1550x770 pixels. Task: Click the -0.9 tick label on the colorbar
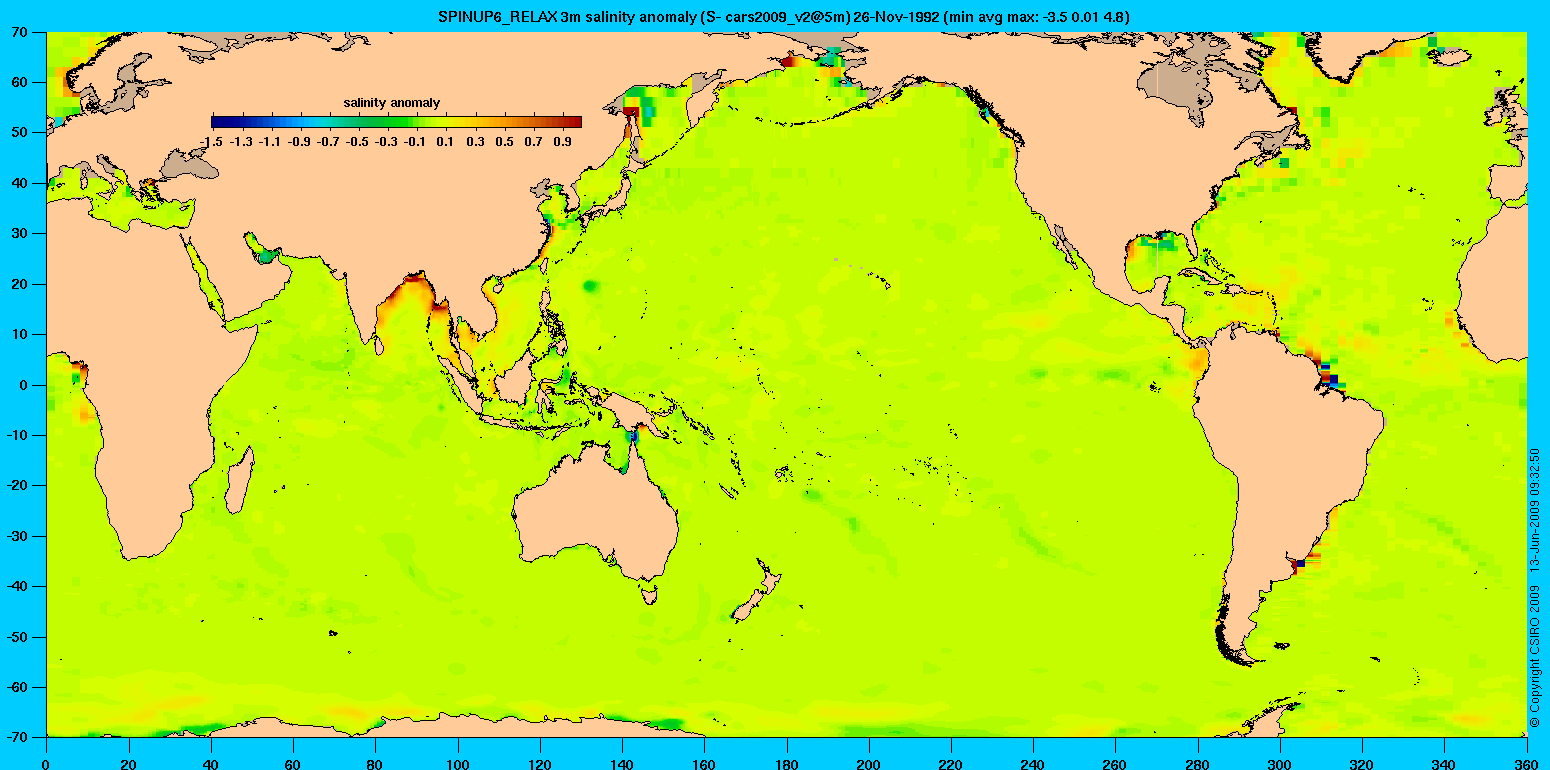[299, 143]
